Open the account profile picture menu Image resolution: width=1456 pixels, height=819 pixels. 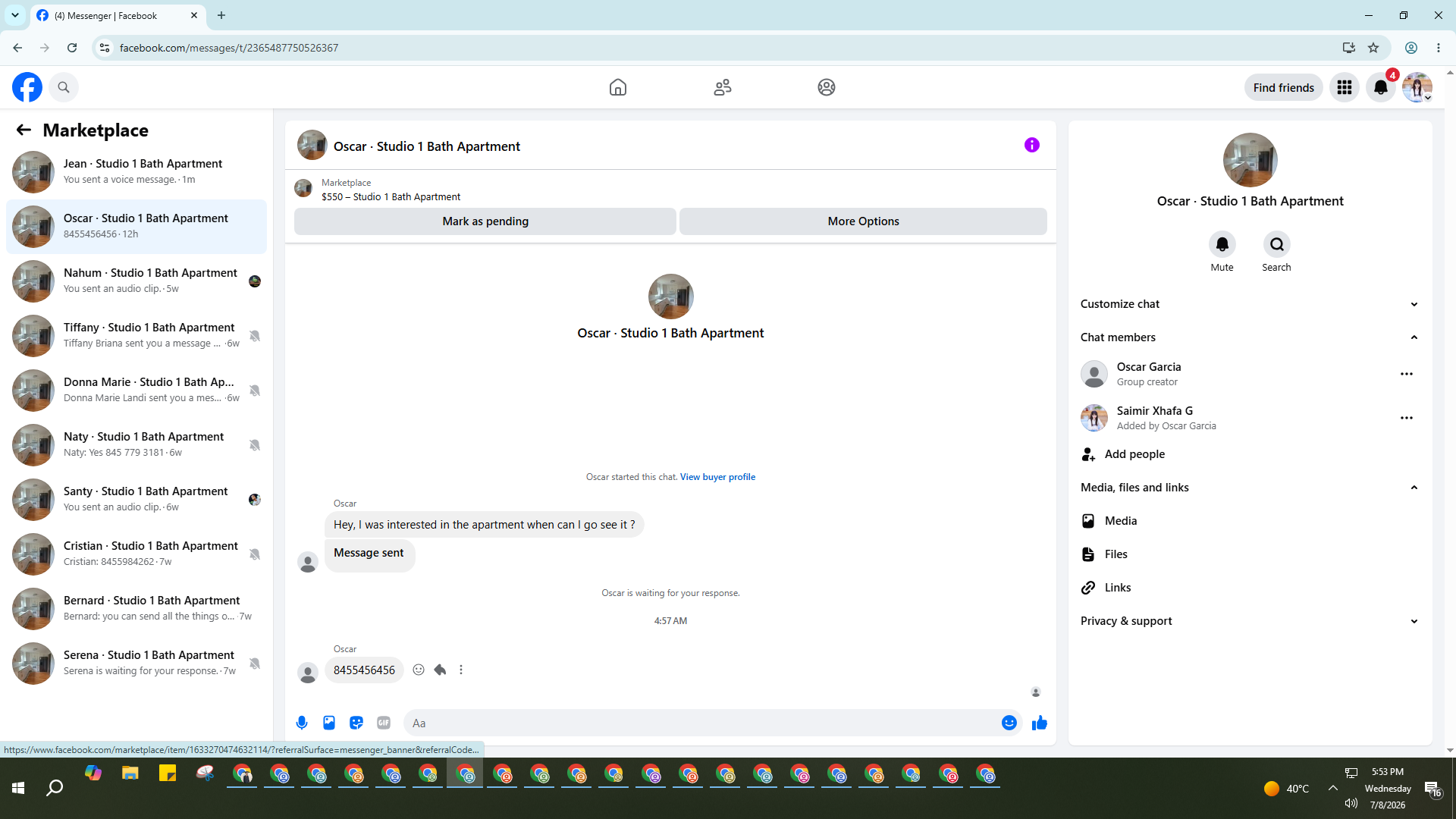tap(1417, 87)
